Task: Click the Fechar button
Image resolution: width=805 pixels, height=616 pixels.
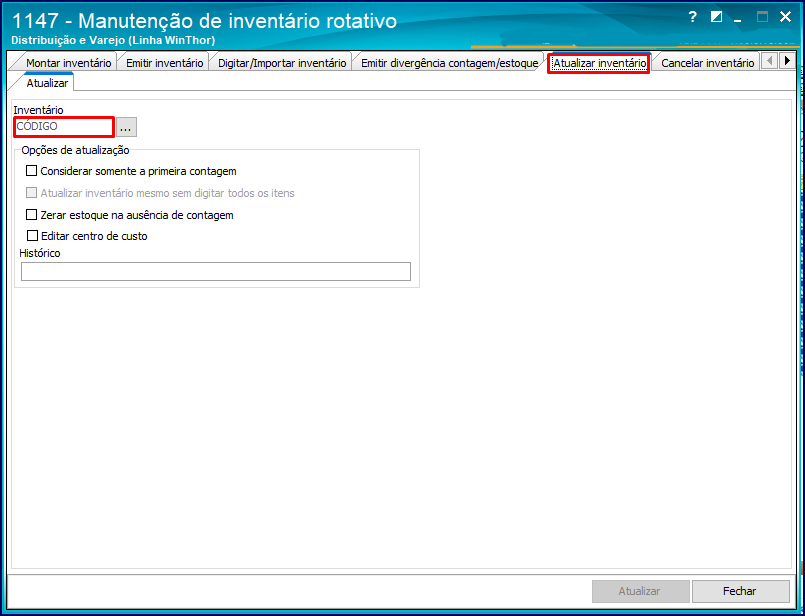Action: [740, 591]
